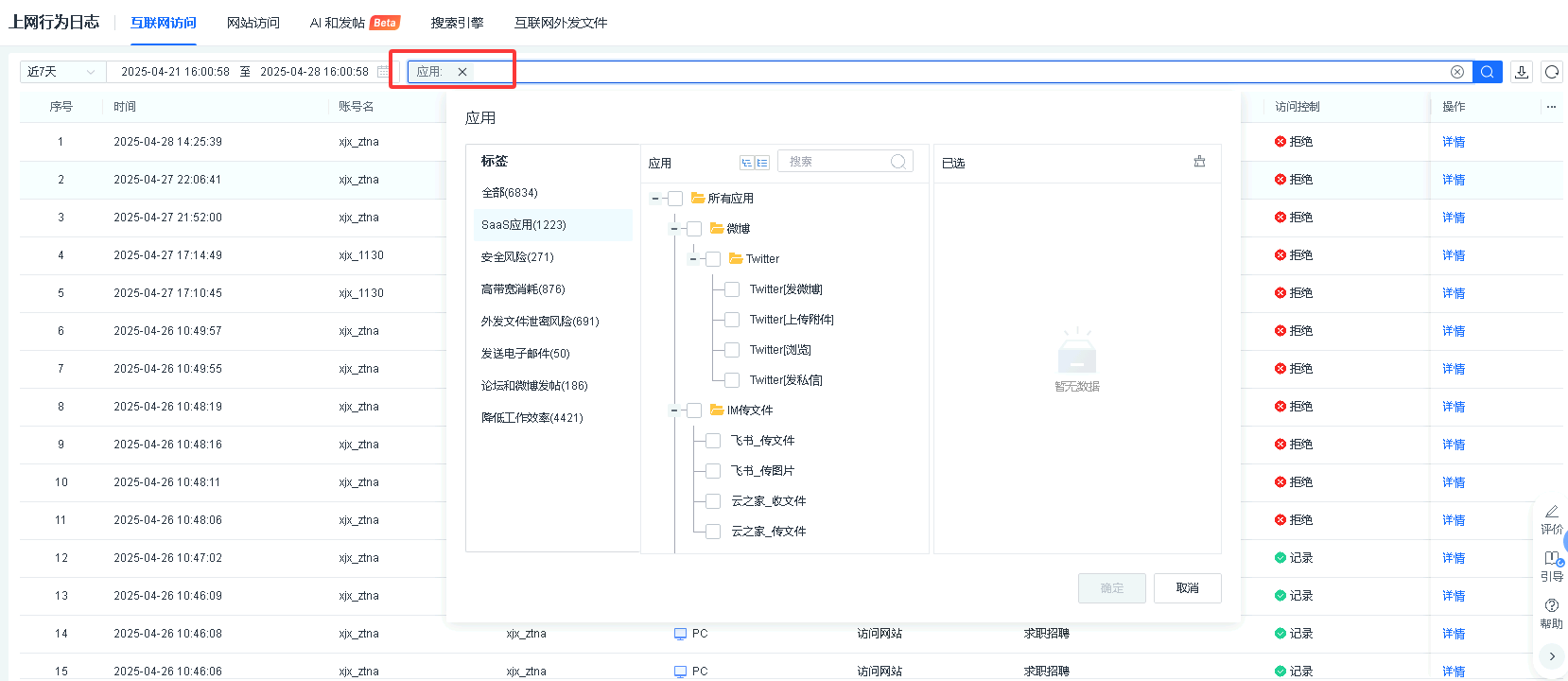Viewport: 1568px width, 681px height.
Task: Click the 取消 button
Action: 1187,588
